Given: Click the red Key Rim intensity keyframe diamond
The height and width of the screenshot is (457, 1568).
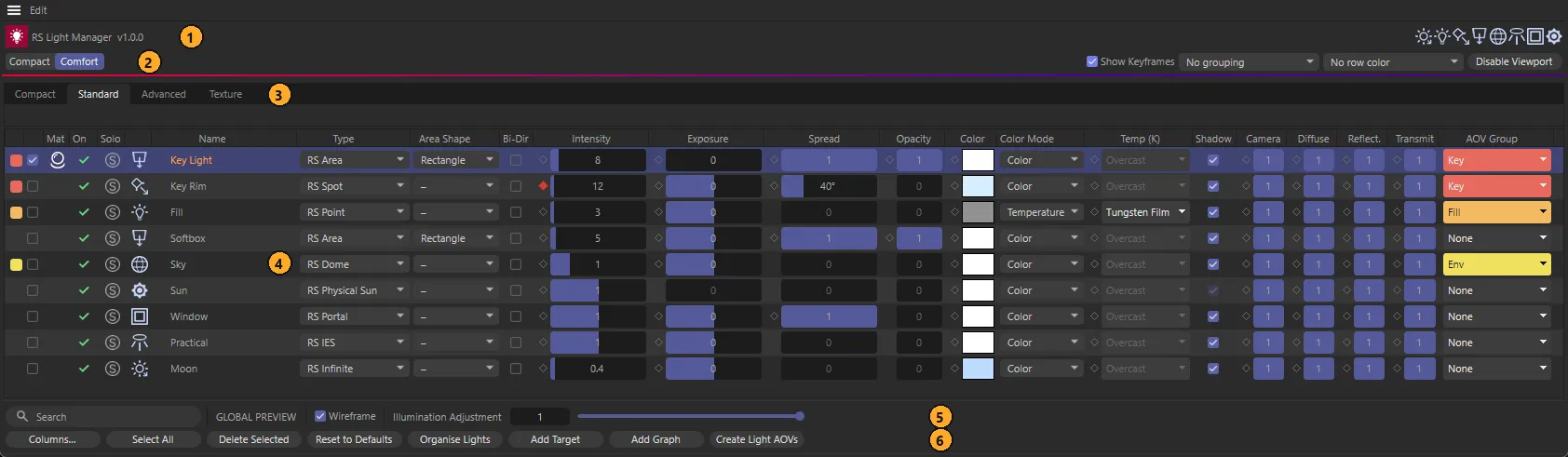Looking at the screenshot, I should [543, 186].
